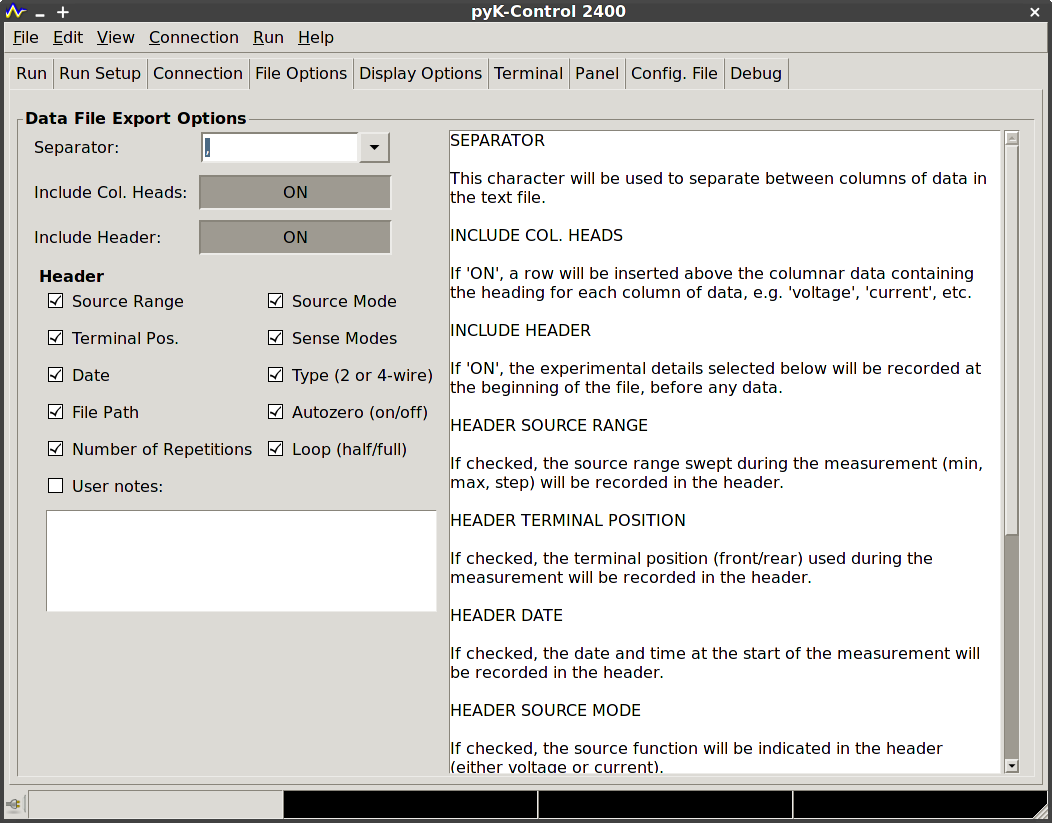The image size is (1052, 823).
Task: Open the Edit menu
Action: 68,38
